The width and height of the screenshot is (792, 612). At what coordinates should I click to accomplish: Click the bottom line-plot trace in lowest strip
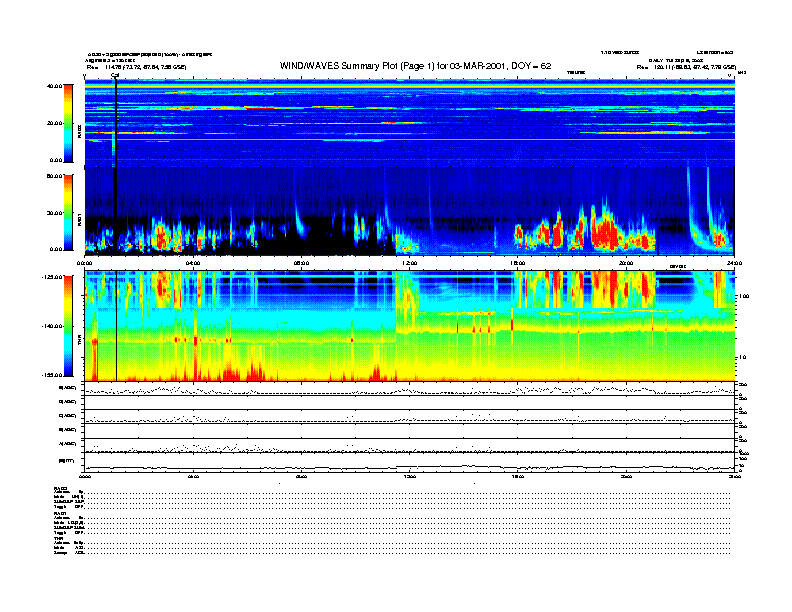(409, 467)
